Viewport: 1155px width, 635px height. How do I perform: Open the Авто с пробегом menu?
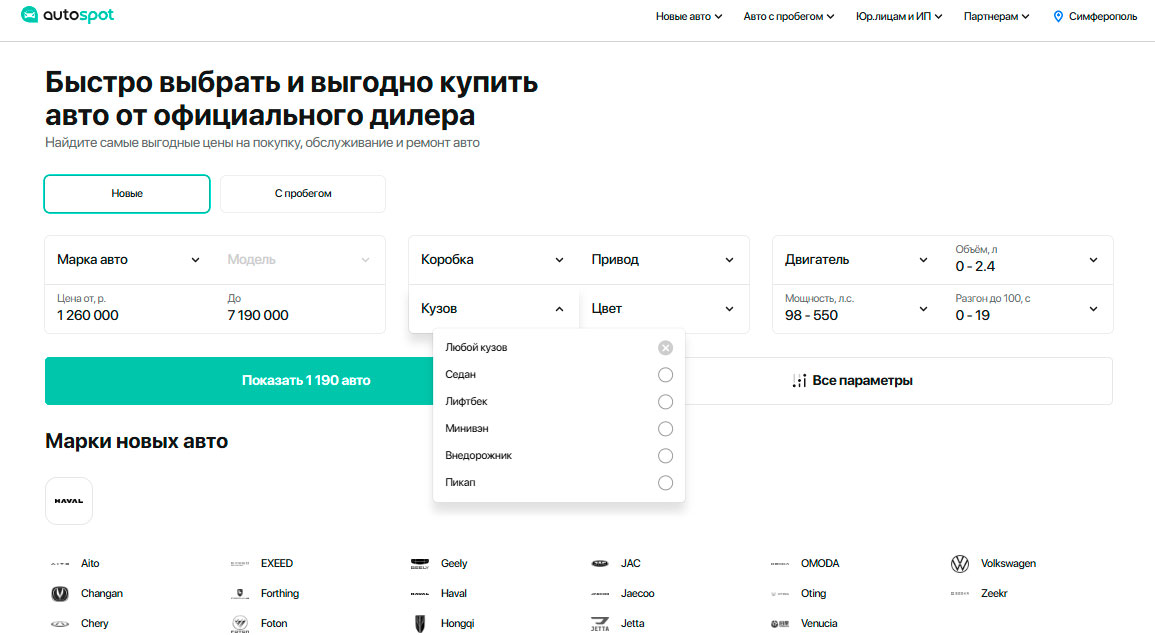[x=789, y=16]
